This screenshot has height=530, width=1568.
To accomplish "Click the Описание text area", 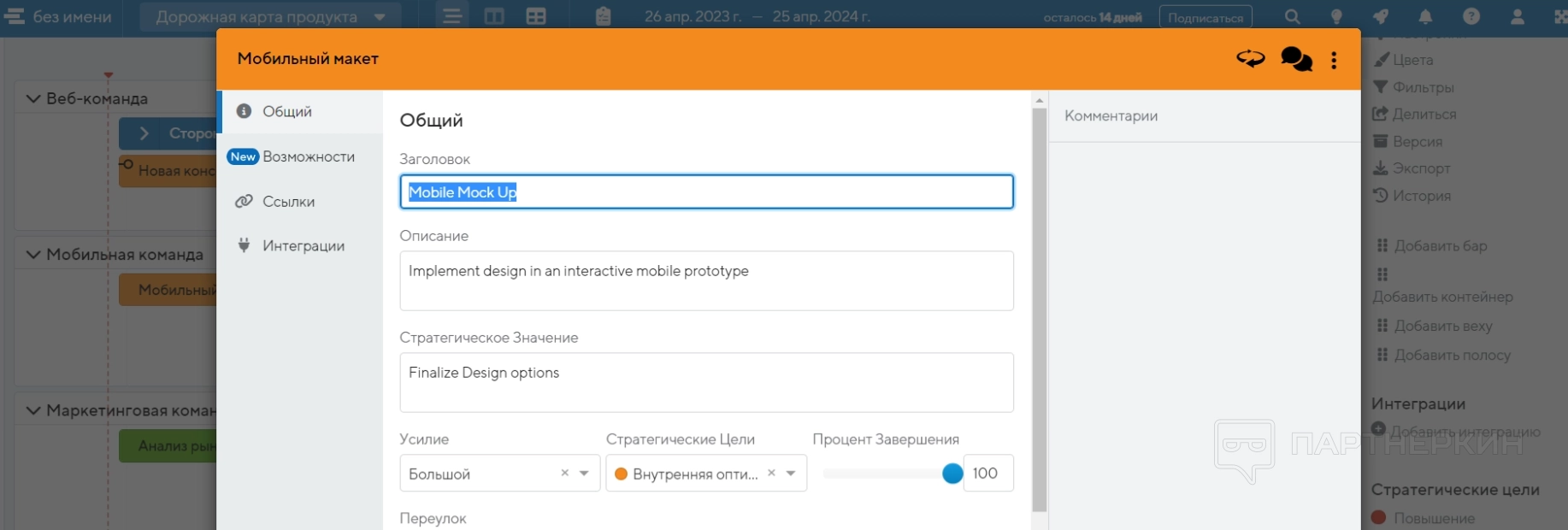I will tap(706, 280).
